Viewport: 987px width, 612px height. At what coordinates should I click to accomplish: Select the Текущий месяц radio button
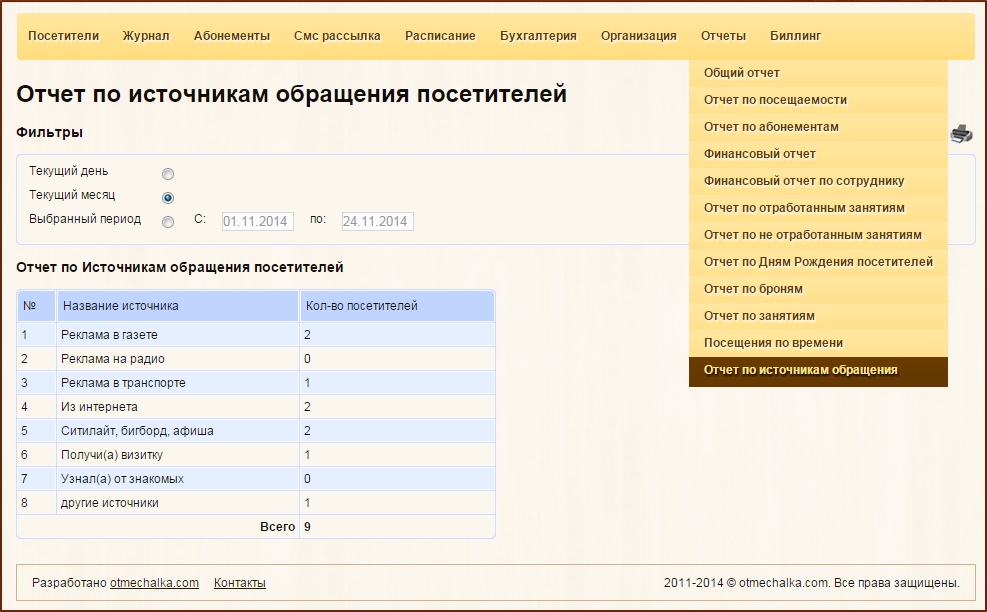[168, 198]
